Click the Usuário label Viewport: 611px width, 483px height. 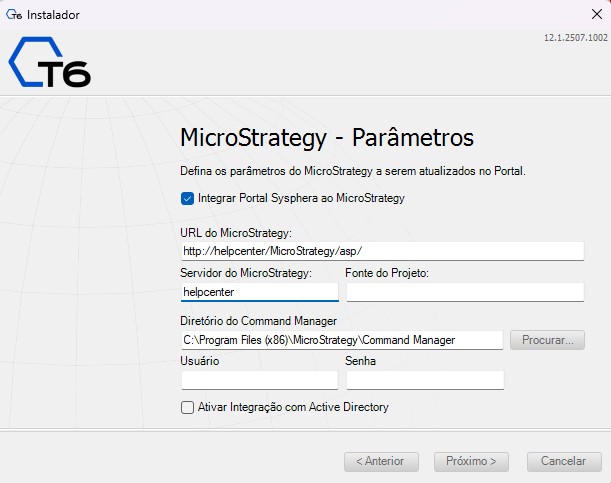[200, 361]
